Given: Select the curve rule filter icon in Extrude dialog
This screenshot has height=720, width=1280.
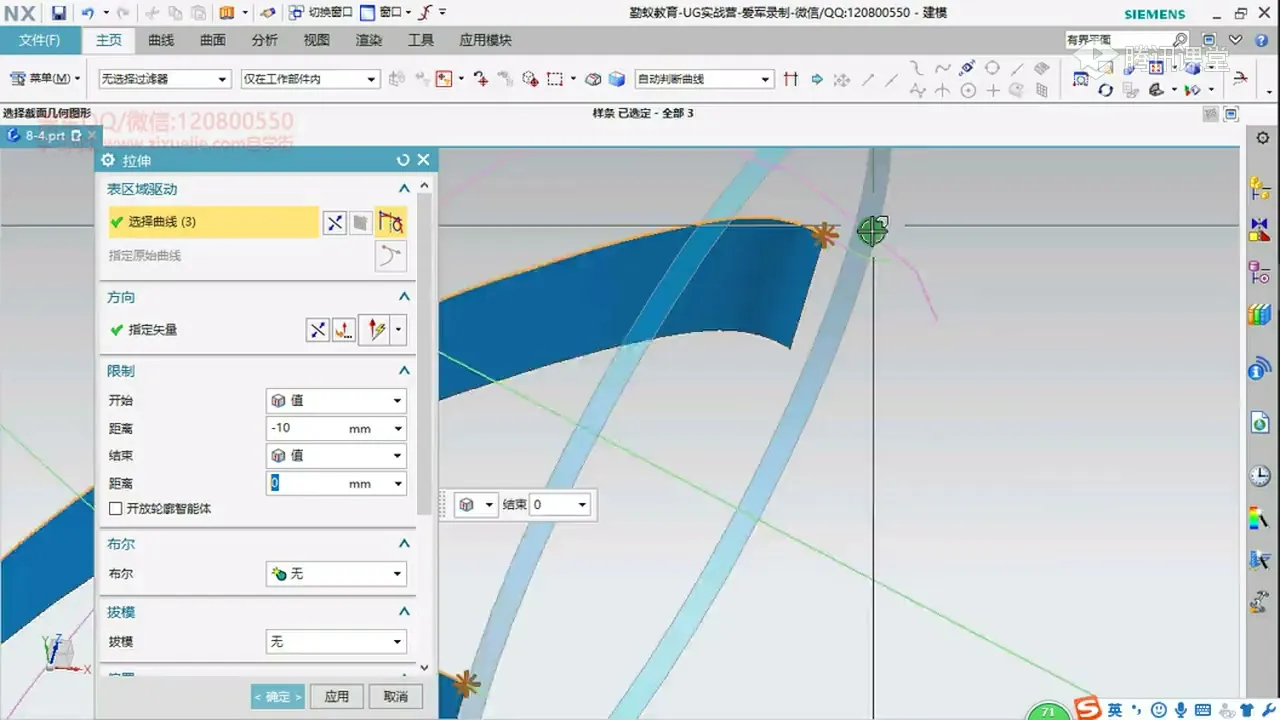Looking at the screenshot, I should coord(391,222).
